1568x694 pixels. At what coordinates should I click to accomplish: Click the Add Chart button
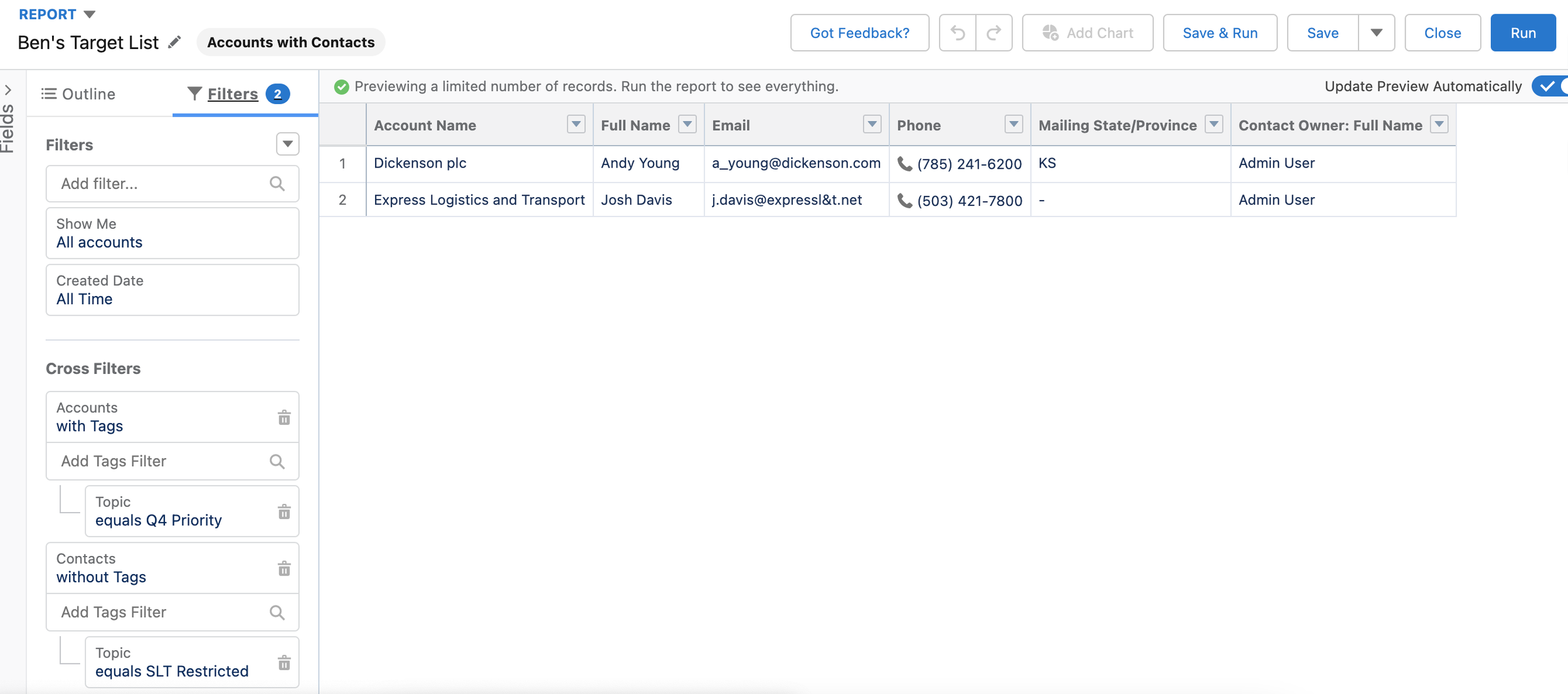pyautogui.click(x=1088, y=33)
